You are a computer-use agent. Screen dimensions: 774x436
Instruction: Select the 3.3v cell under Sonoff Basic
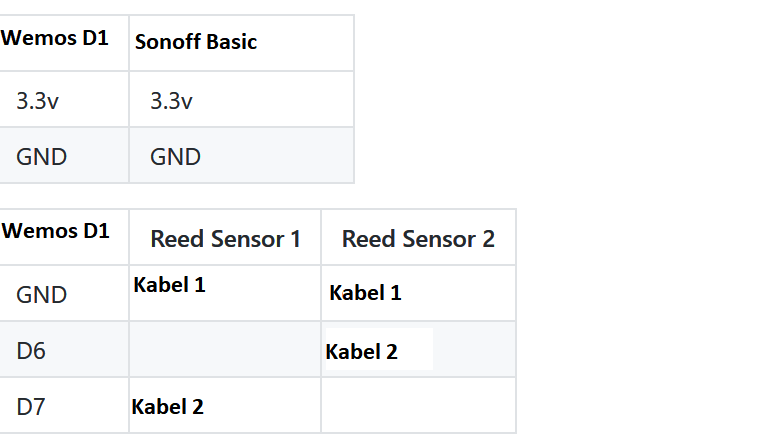pos(171,100)
